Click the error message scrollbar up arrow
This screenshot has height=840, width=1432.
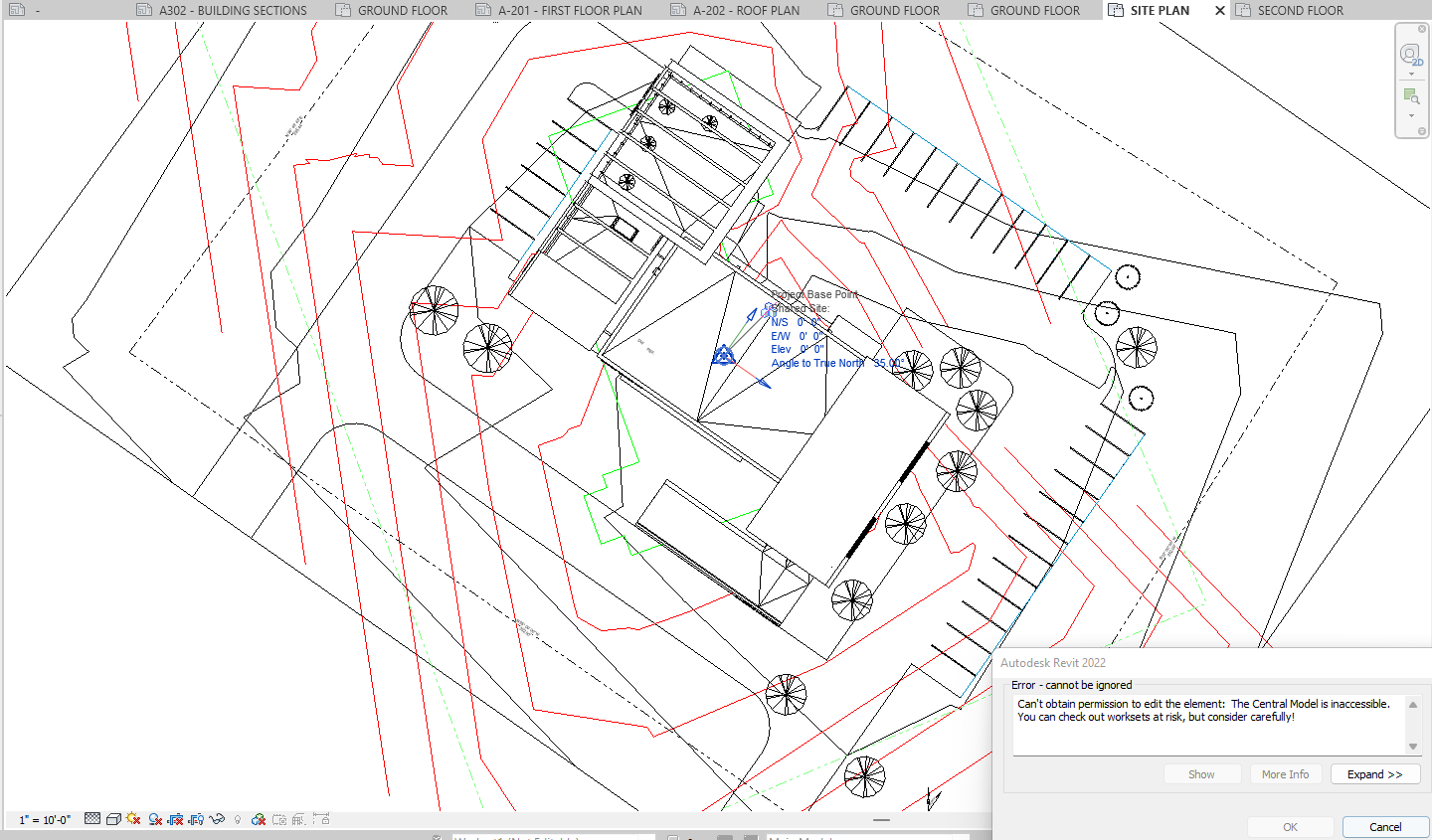click(x=1412, y=705)
